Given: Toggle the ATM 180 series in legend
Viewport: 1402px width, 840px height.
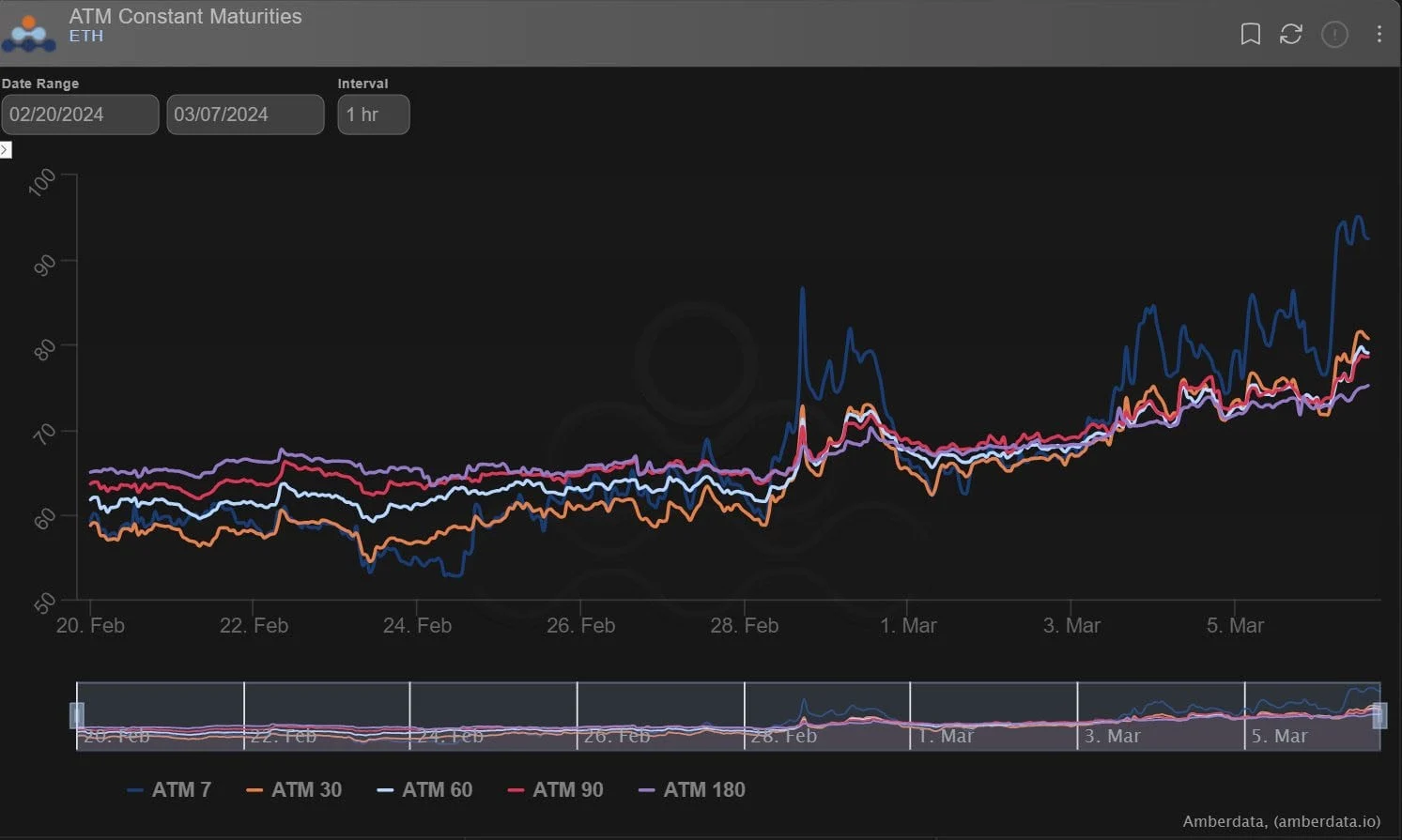Looking at the screenshot, I should pos(692,790).
